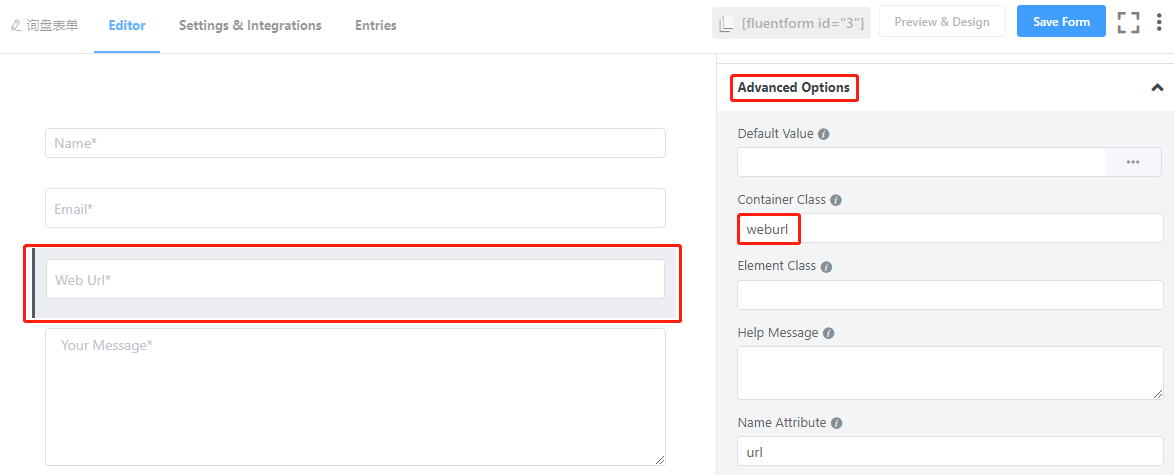Copy the fluentform id="3" shortcode
The image size is (1174, 475).
point(790,22)
